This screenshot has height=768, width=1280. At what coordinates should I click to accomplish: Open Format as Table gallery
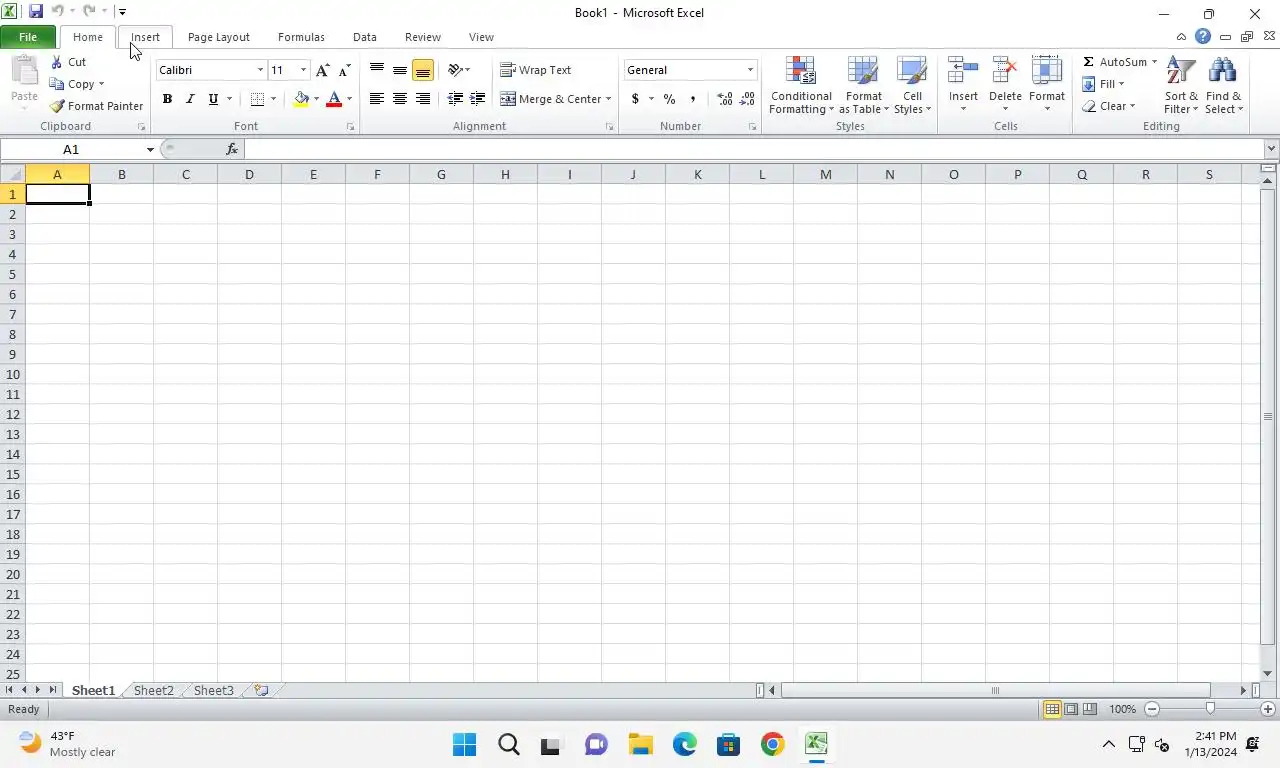(x=863, y=86)
